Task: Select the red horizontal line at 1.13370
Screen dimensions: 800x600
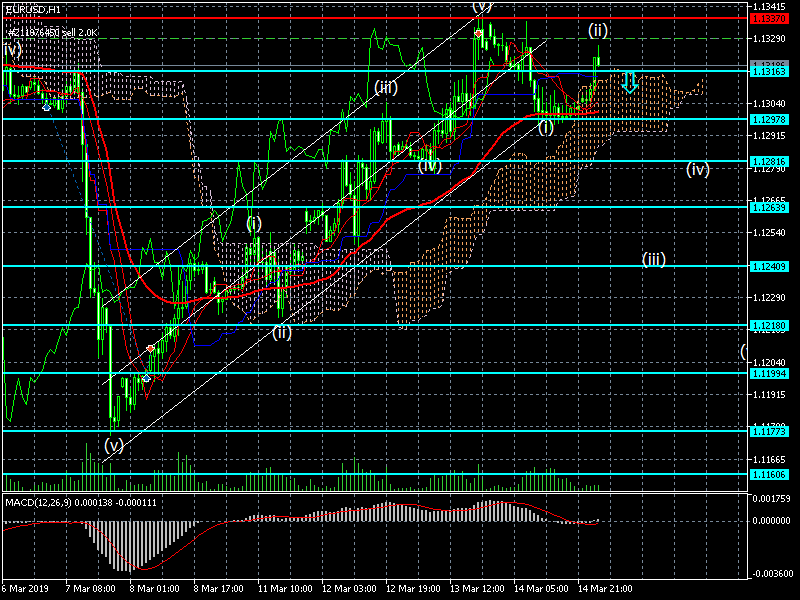Action: [375, 18]
